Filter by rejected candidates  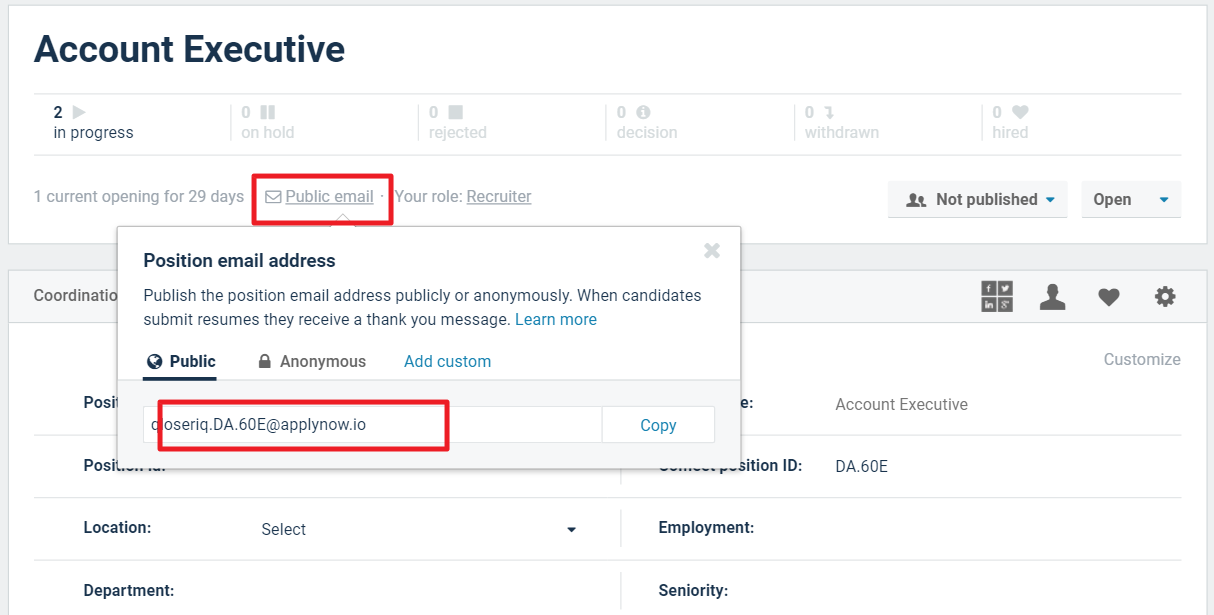pyautogui.click(x=457, y=123)
